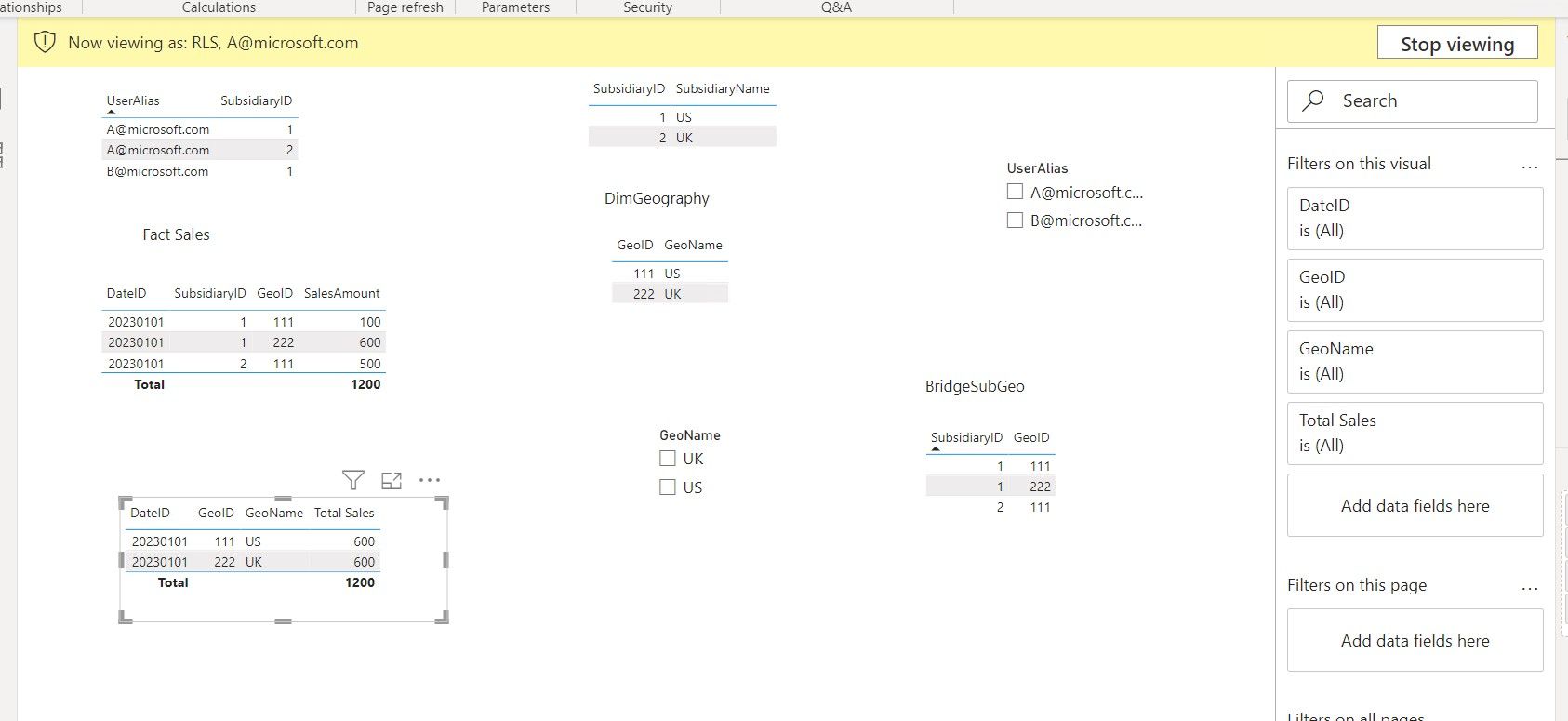Open ellipsis menu for Filters on this page
The image size is (1568, 721).
tap(1530, 588)
